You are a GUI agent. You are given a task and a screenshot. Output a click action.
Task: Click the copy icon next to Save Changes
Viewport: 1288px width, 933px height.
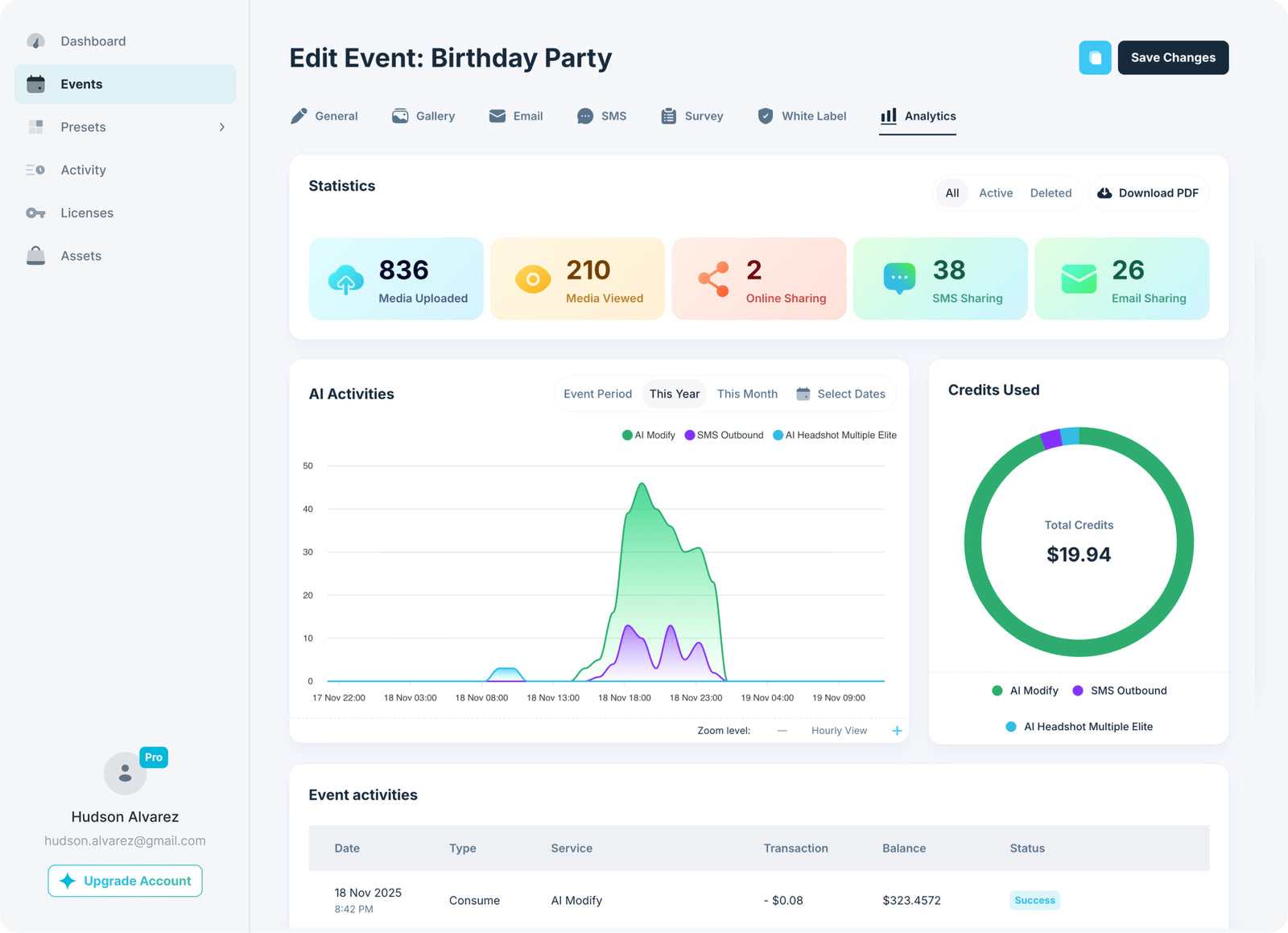click(1095, 57)
